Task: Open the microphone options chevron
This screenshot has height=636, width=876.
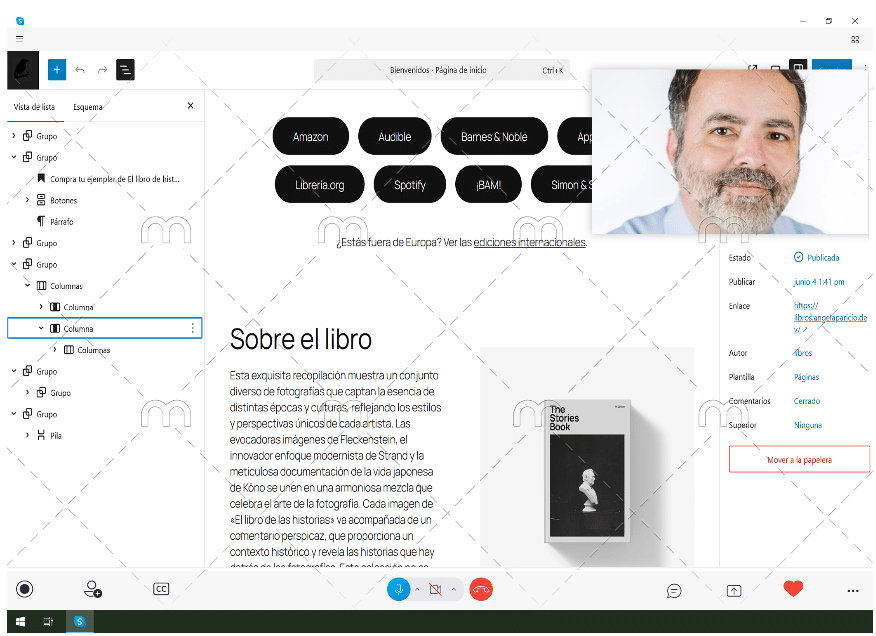Action: coord(417,589)
